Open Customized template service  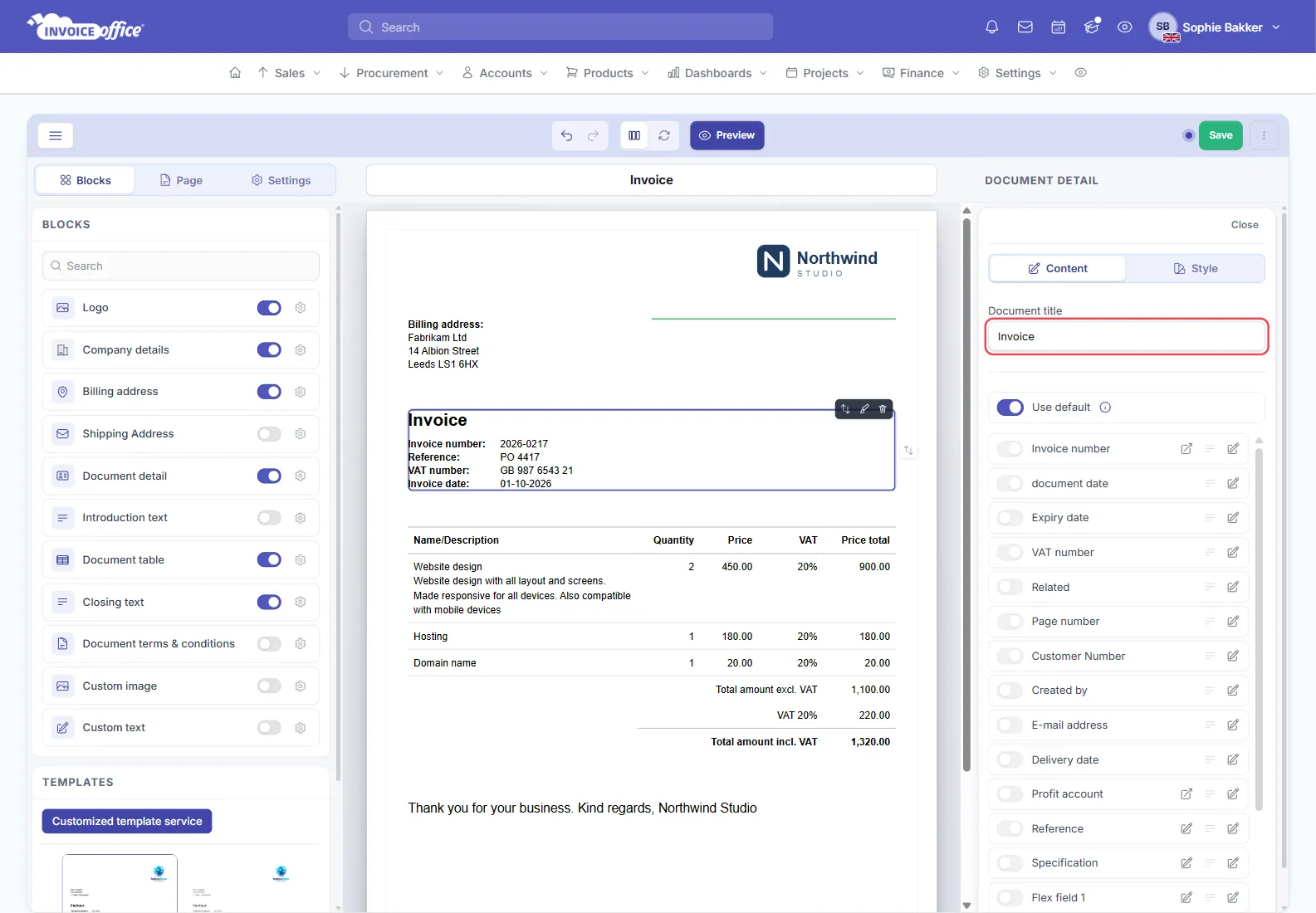pyautogui.click(x=127, y=822)
